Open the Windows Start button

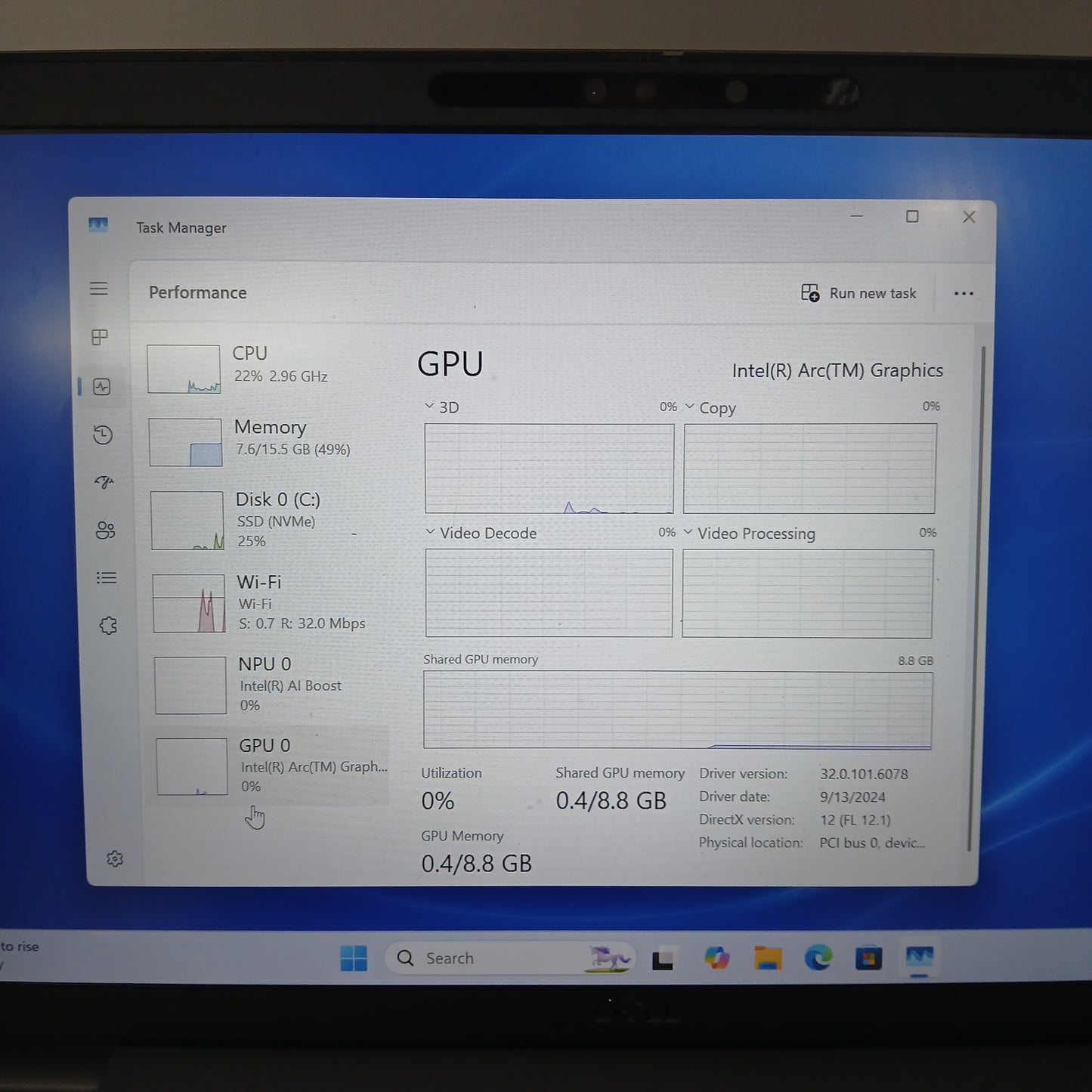(x=354, y=958)
